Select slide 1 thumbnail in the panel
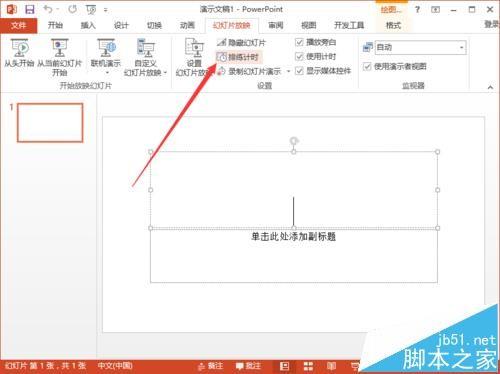The image size is (500, 374). pyautogui.click(x=50, y=123)
